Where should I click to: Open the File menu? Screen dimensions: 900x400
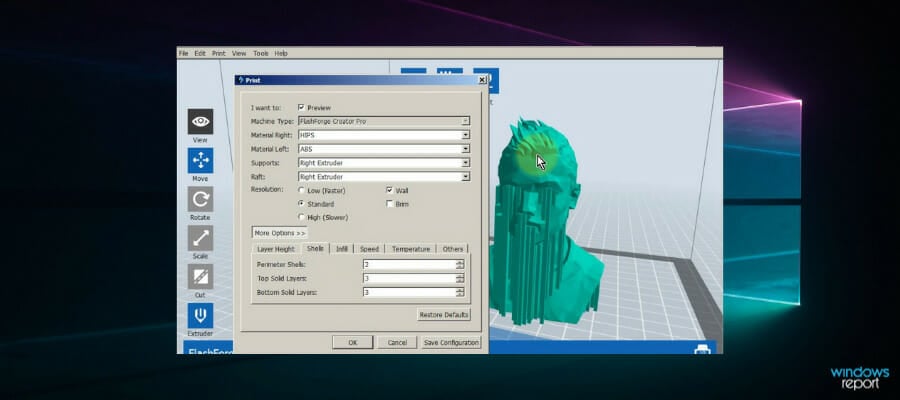(183, 53)
